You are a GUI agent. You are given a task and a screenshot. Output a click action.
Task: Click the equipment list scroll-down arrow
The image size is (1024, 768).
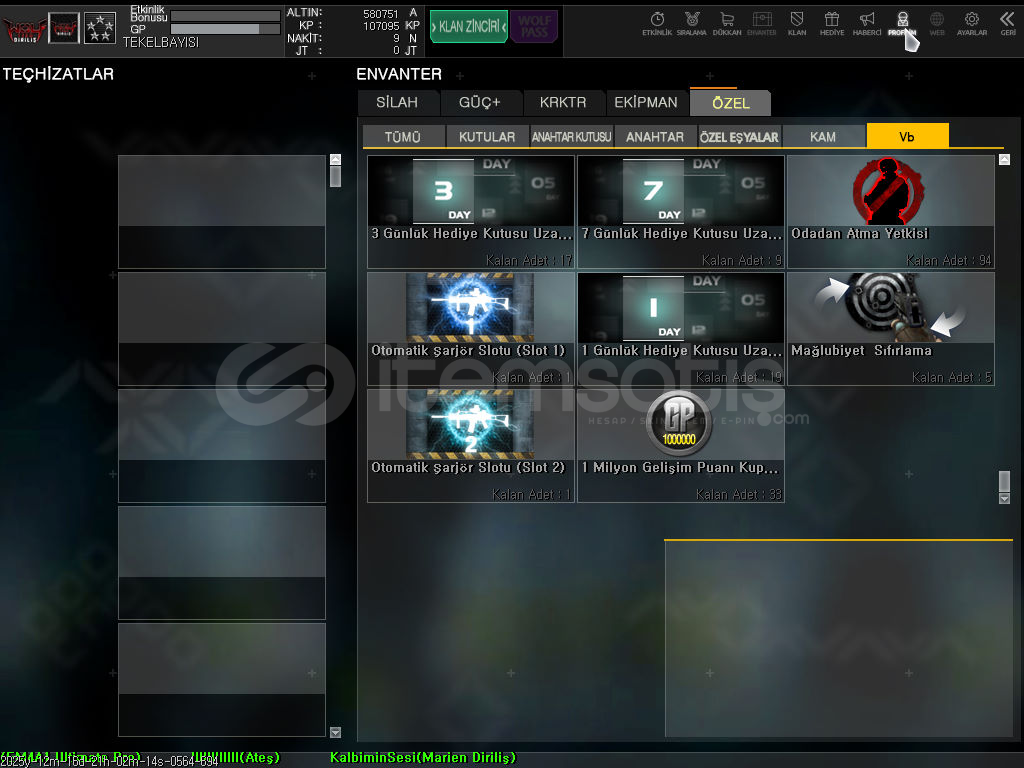tap(335, 732)
